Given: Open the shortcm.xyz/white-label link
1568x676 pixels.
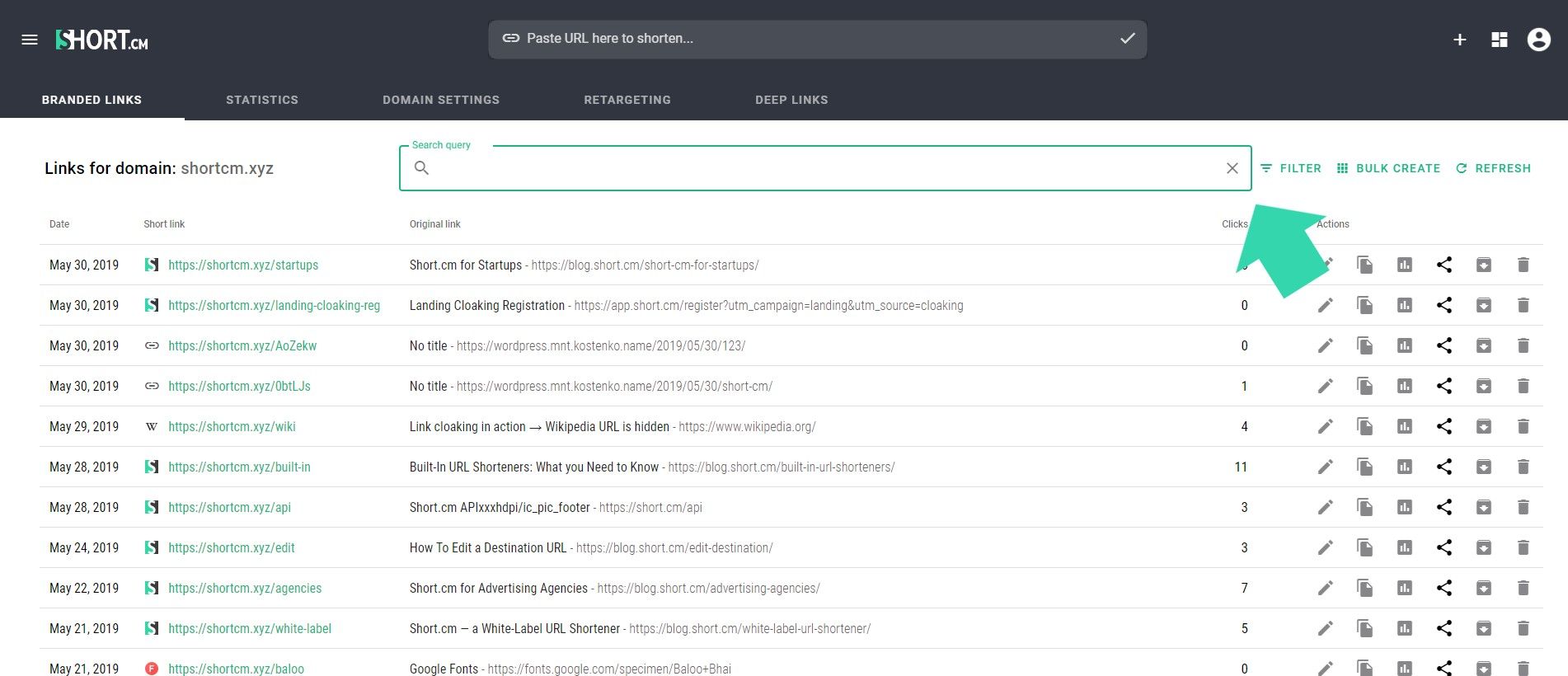Looking at the screenshot, I should point(250,628).
